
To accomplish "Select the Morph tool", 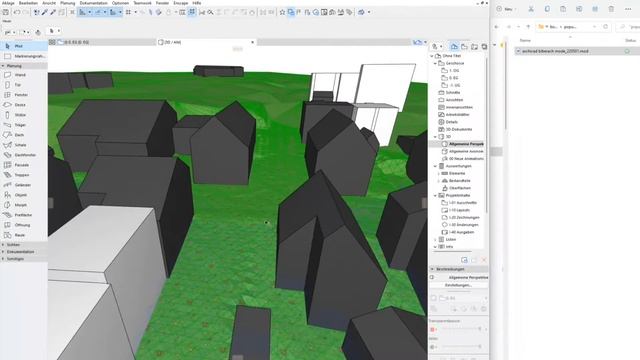I will click(x=24, y=205).
